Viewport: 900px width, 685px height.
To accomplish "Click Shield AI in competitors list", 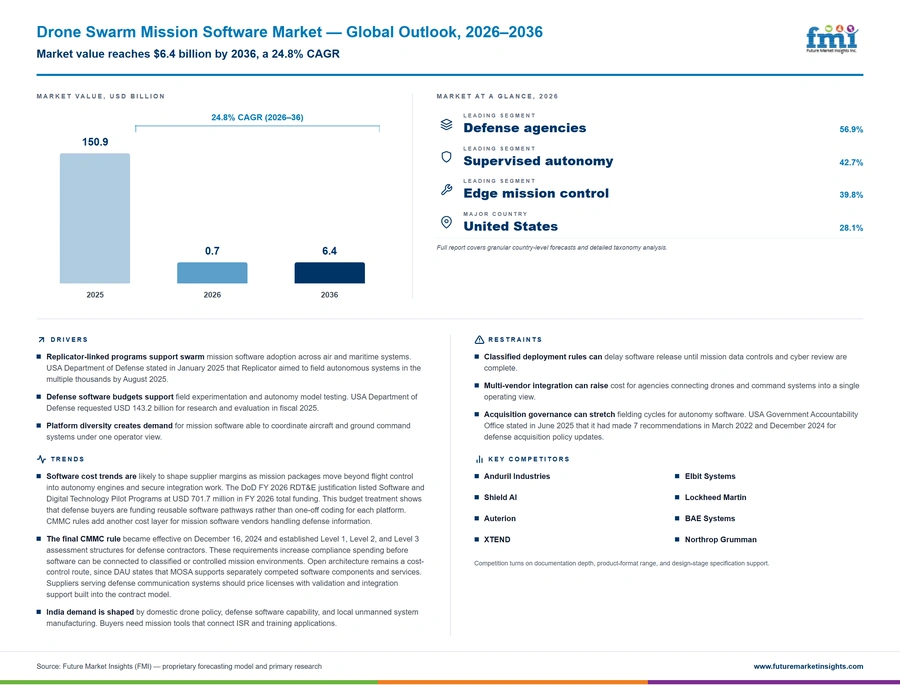I will click(500, 497).
